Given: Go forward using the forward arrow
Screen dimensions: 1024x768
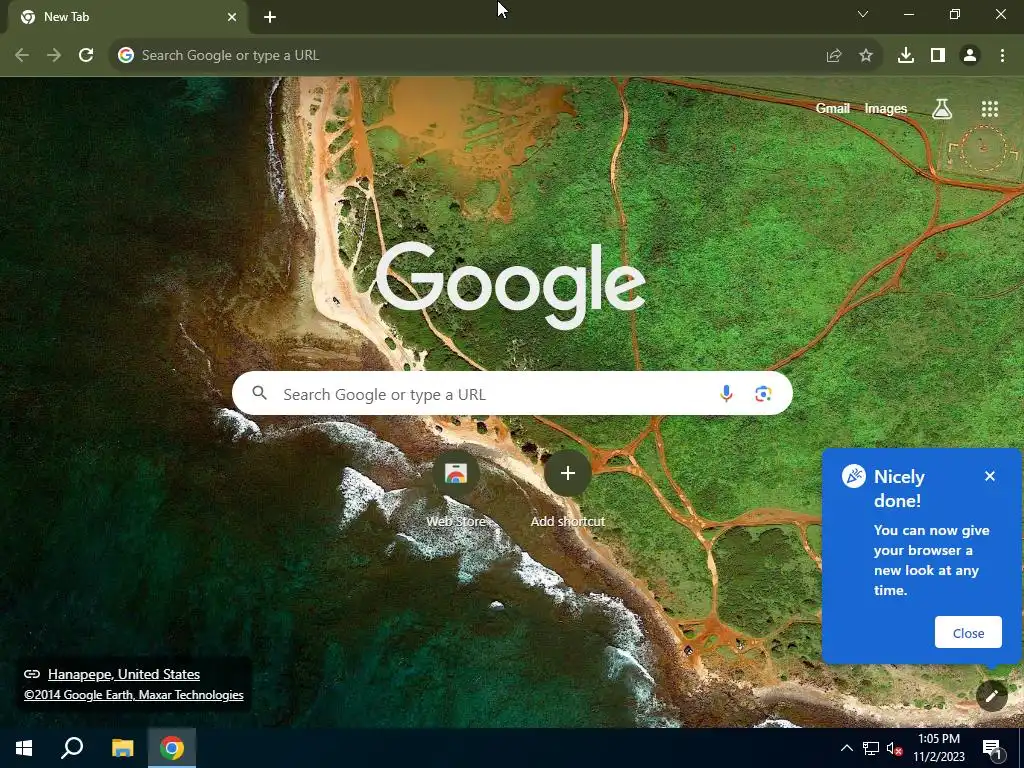Looking at the screenshot, I should tap(54, 56).
